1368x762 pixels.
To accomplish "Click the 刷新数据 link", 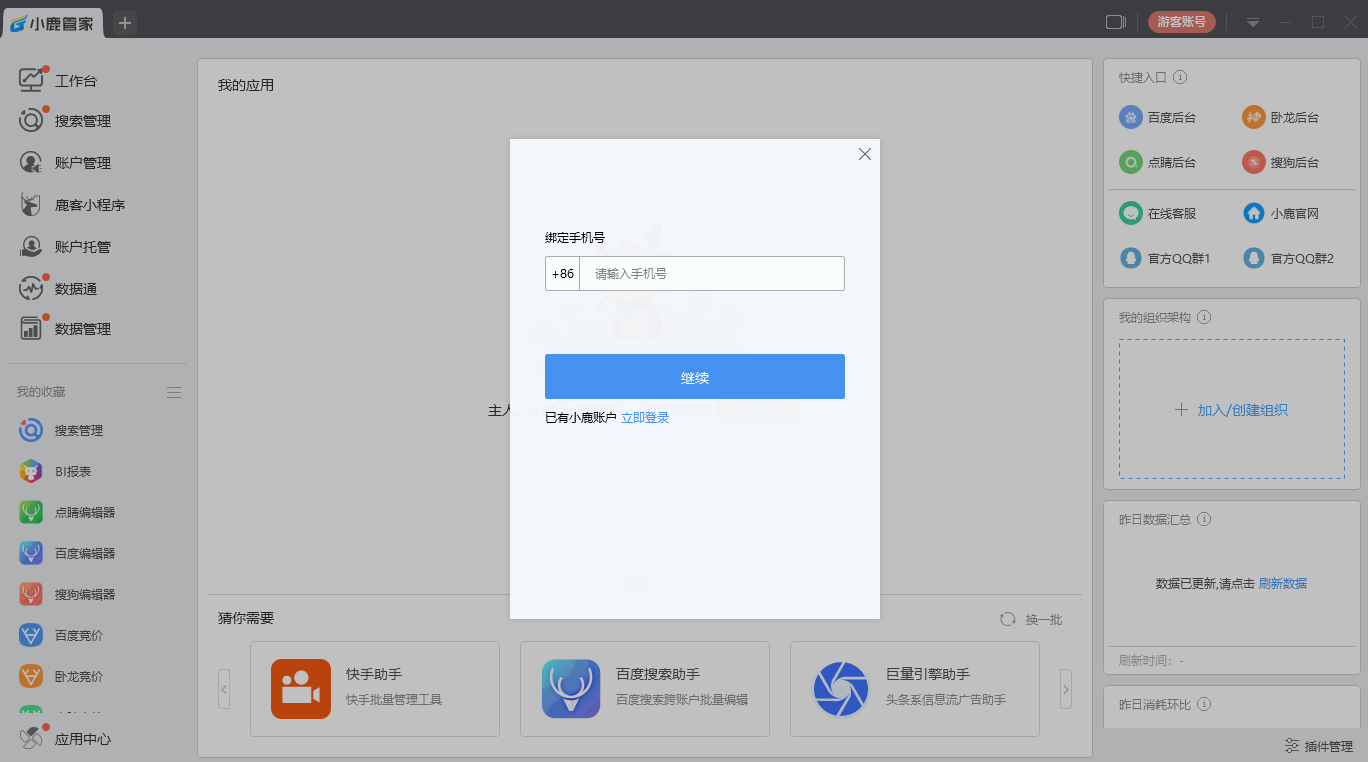I will [1283, 584].
